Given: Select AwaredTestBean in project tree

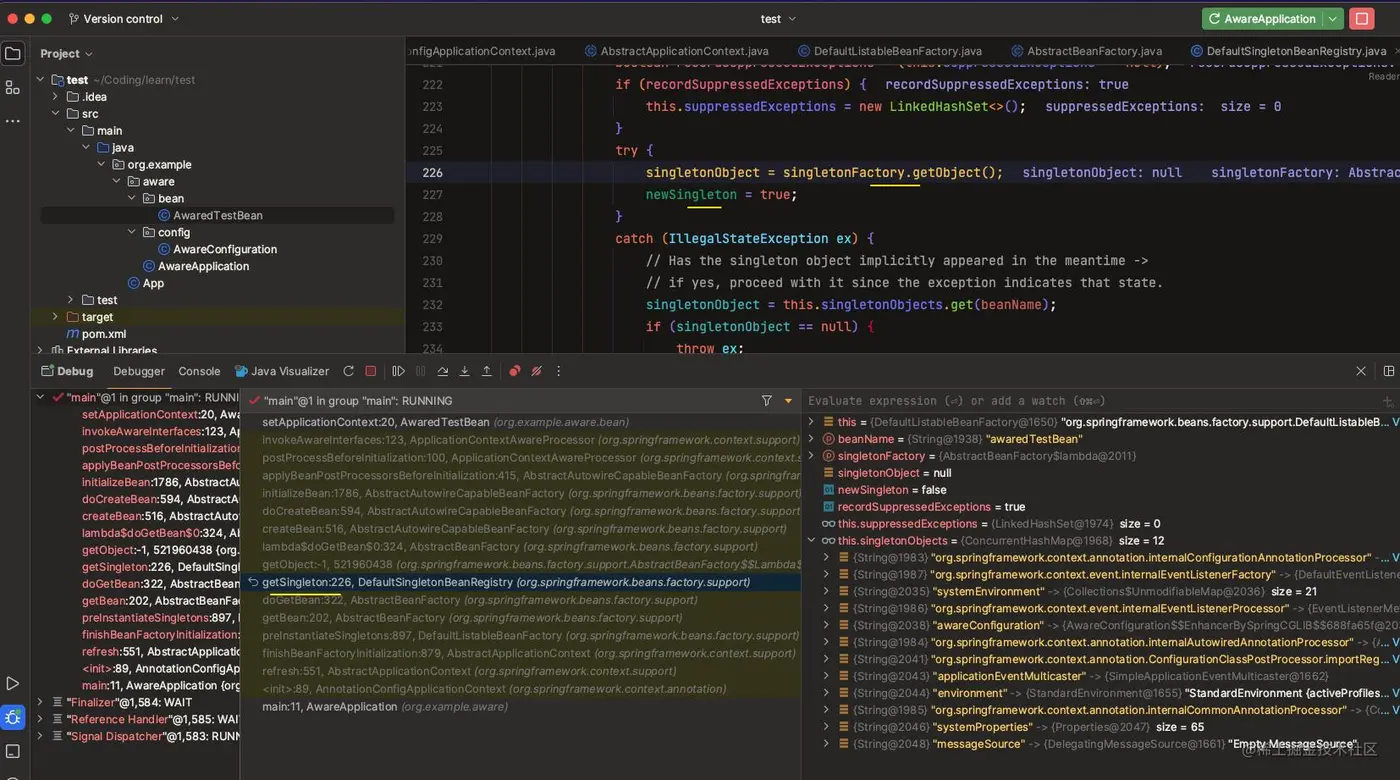Looking at the screenshot, I should click(217, 215).
